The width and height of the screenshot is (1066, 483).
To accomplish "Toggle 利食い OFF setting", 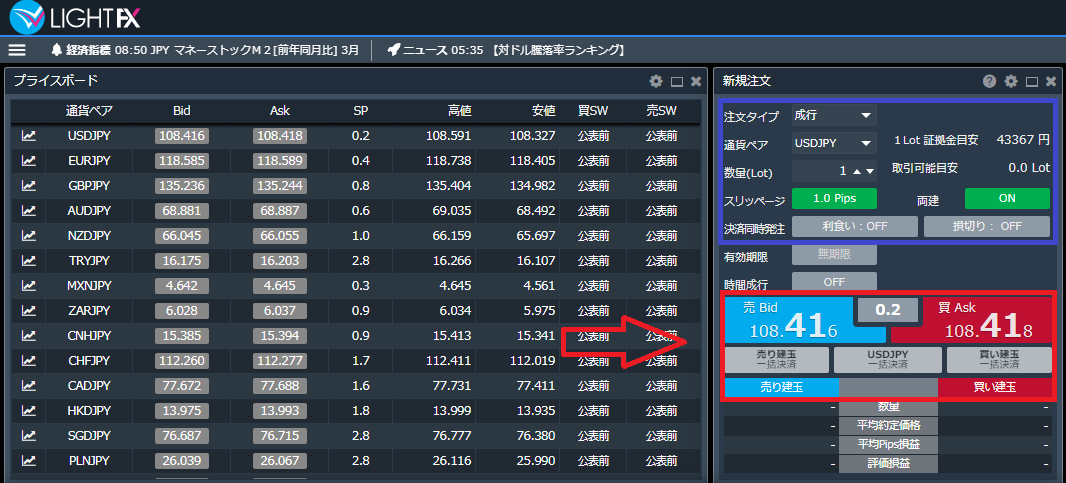I will (x=855, y=226).
